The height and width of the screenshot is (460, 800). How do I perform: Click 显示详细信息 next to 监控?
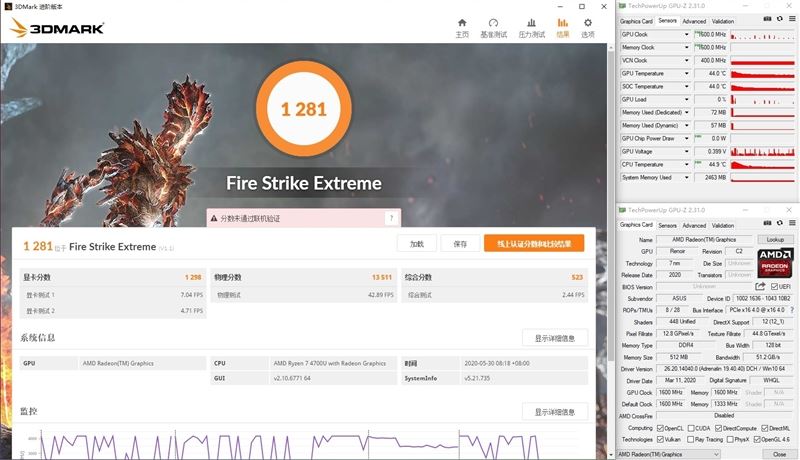point(555,412)
